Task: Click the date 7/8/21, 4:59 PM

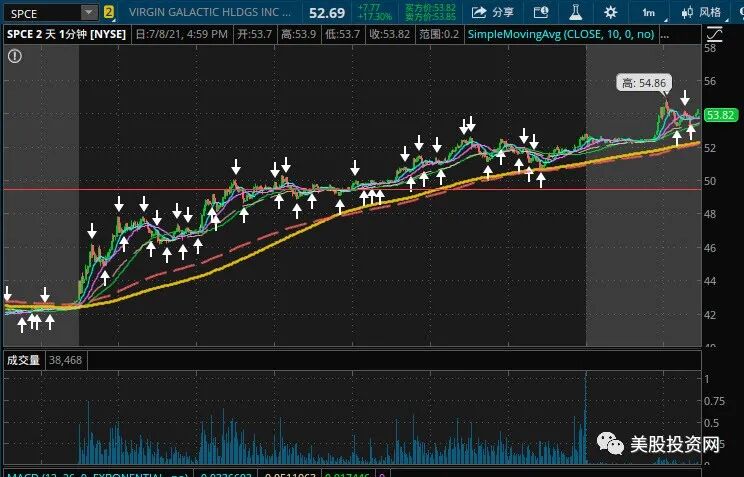Action: click(x=182, y=34)
